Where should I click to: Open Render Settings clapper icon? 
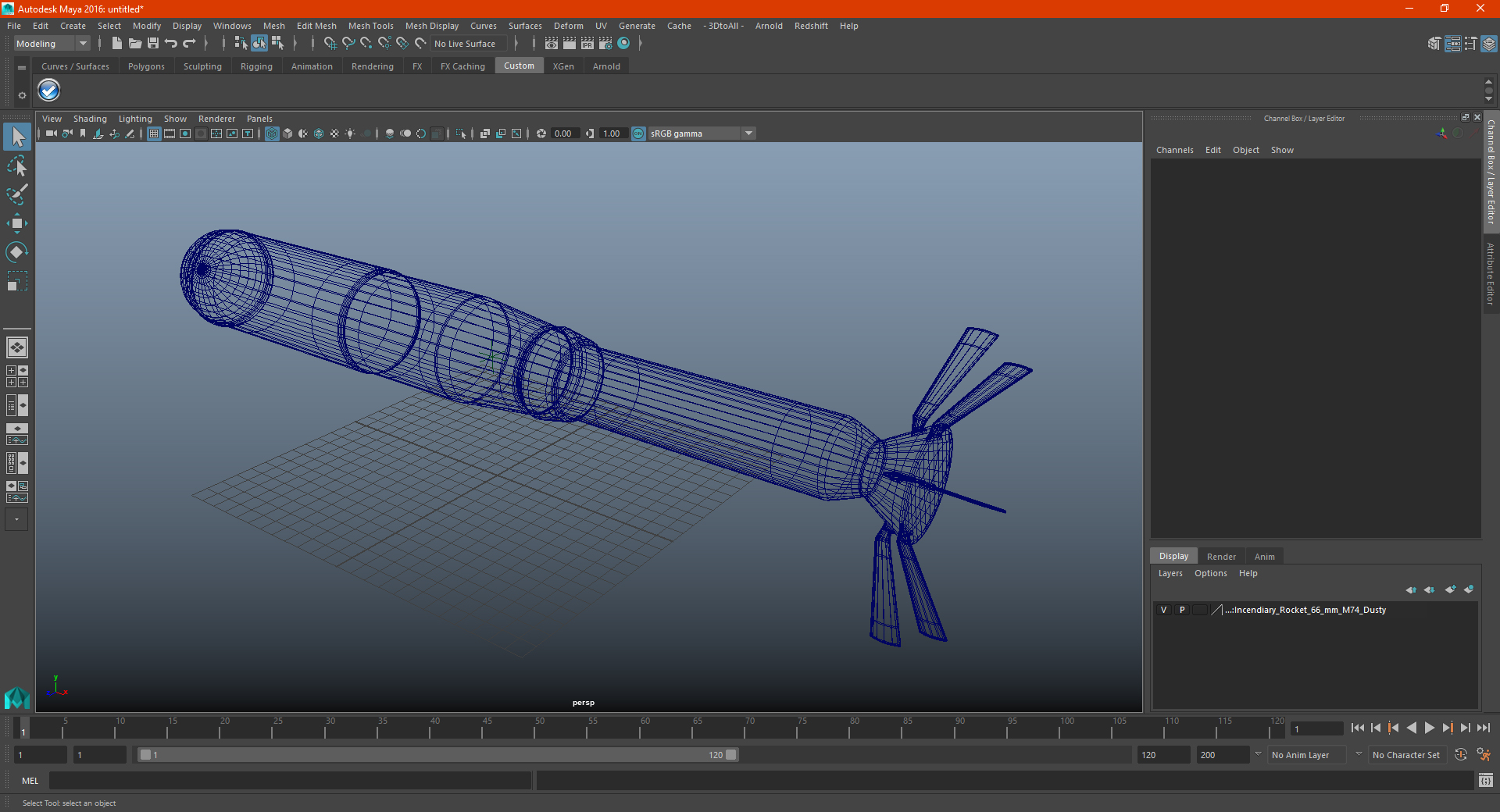click(x=605, y=44)
